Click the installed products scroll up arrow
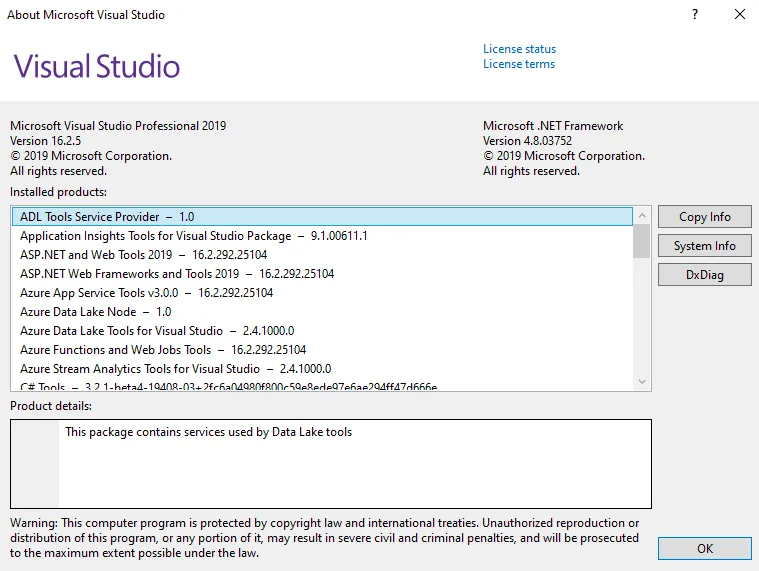This screenshot has height=571, width=759. pos(642,216)
